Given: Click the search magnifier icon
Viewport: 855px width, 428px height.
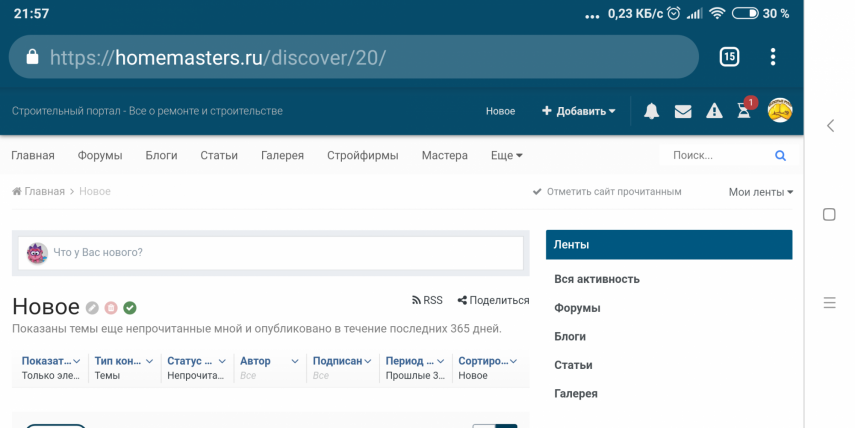Looking at the screenshot, I should click(x=780, y=156).
